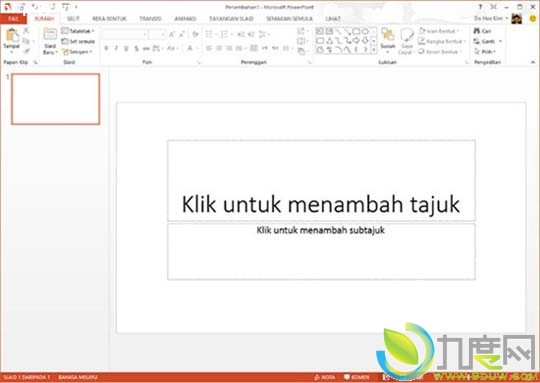Open the font size combo box
This screenshot has width=540, height=383.
157,34
